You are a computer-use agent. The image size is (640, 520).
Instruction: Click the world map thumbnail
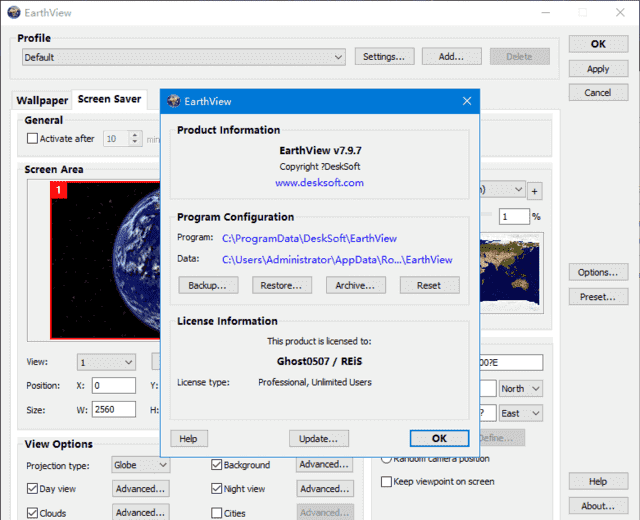point(511,273)
